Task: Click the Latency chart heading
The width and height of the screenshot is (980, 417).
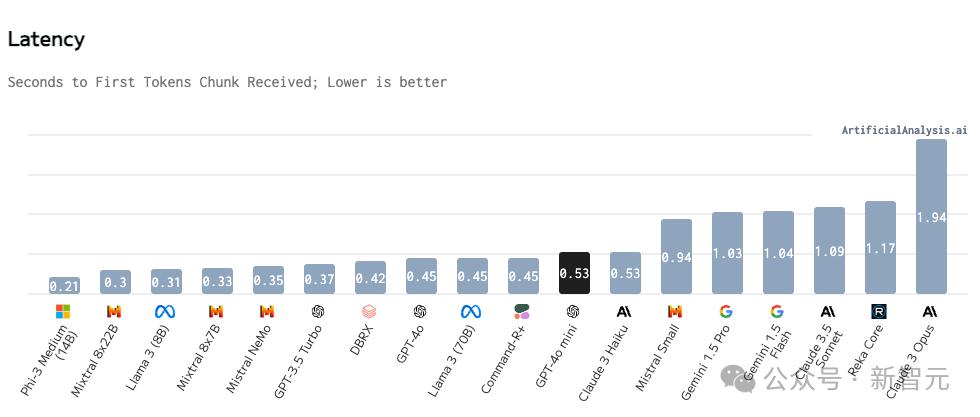Action: [46, 40]
